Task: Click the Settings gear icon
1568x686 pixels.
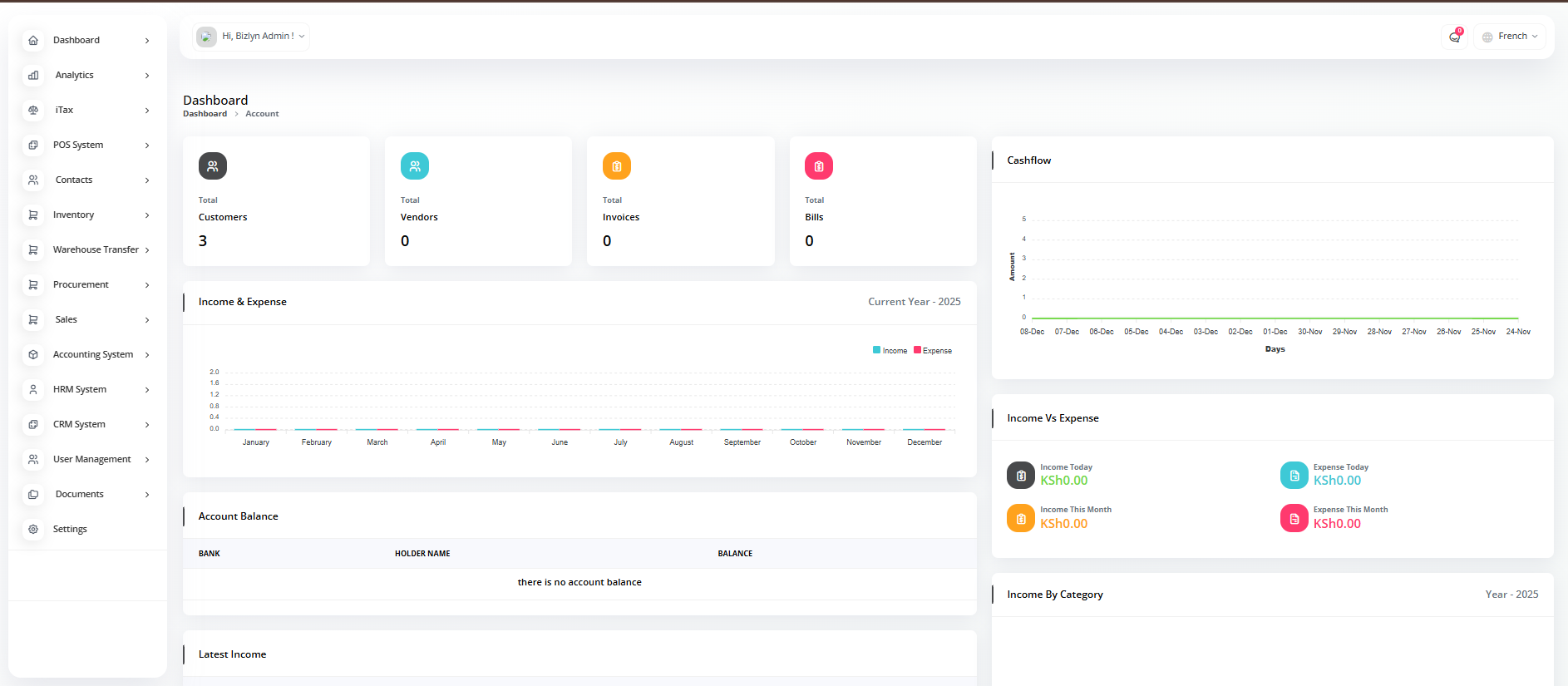Action: click(33, 529)
